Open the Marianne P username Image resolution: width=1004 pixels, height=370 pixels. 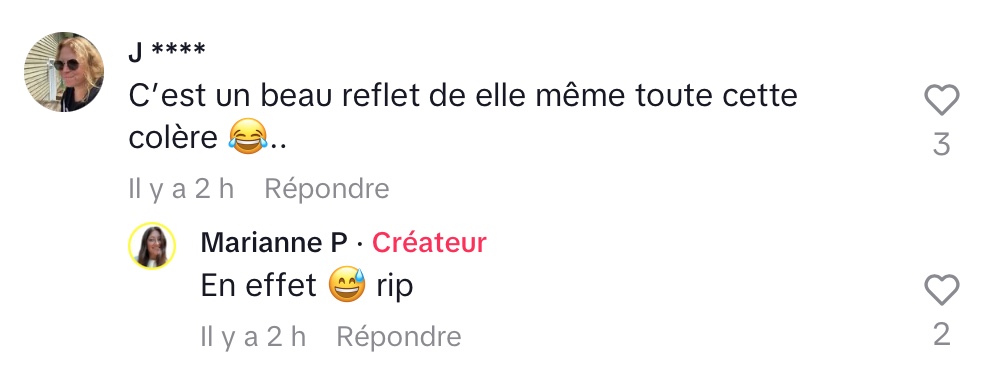(274, 243)
